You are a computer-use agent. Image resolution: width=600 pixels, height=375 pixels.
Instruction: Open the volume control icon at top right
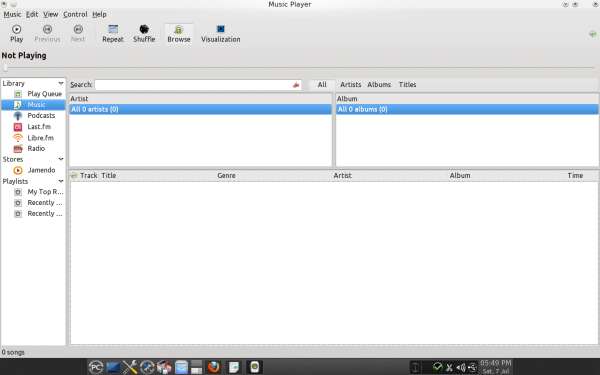click(593, 34)
